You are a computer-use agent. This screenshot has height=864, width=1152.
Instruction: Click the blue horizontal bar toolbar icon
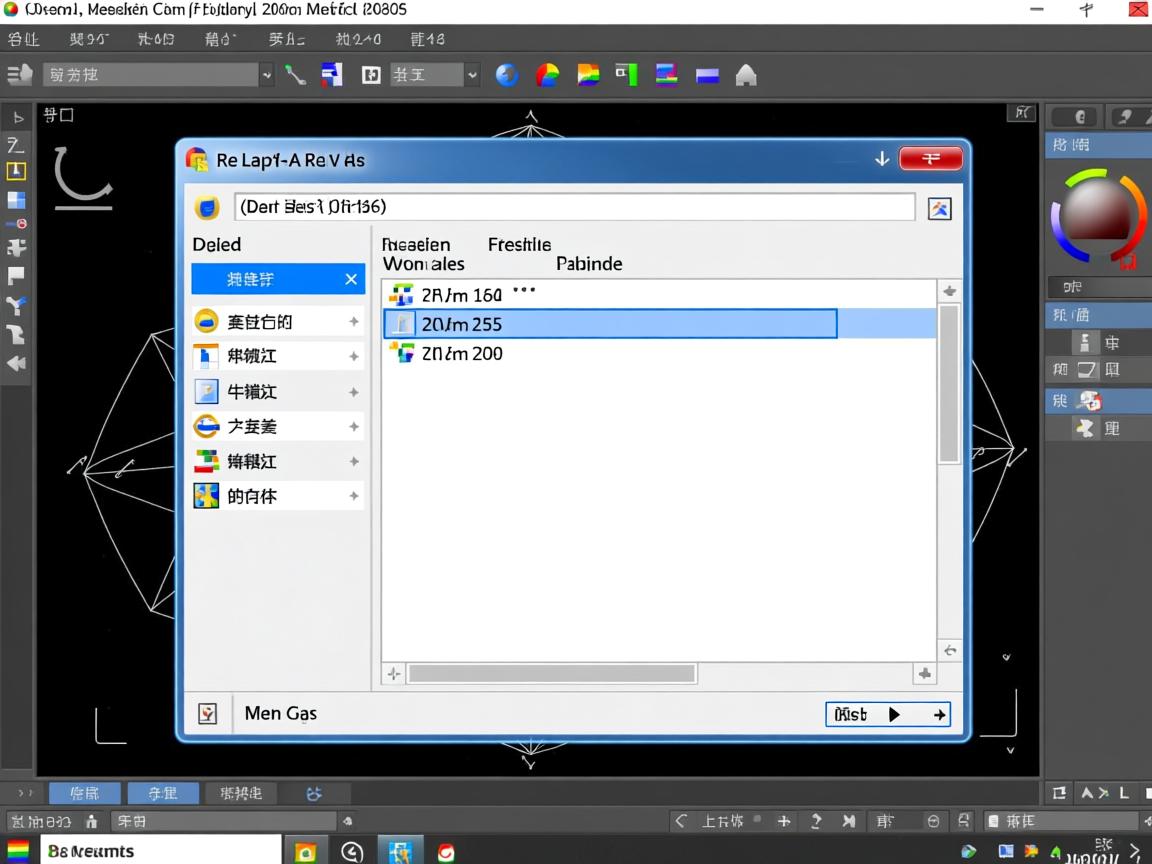point(708,75)
